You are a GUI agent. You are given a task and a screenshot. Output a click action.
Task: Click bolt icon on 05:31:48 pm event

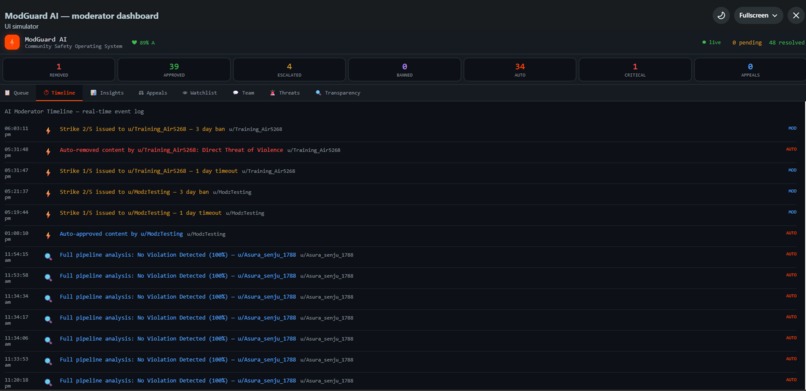(48, 152)
